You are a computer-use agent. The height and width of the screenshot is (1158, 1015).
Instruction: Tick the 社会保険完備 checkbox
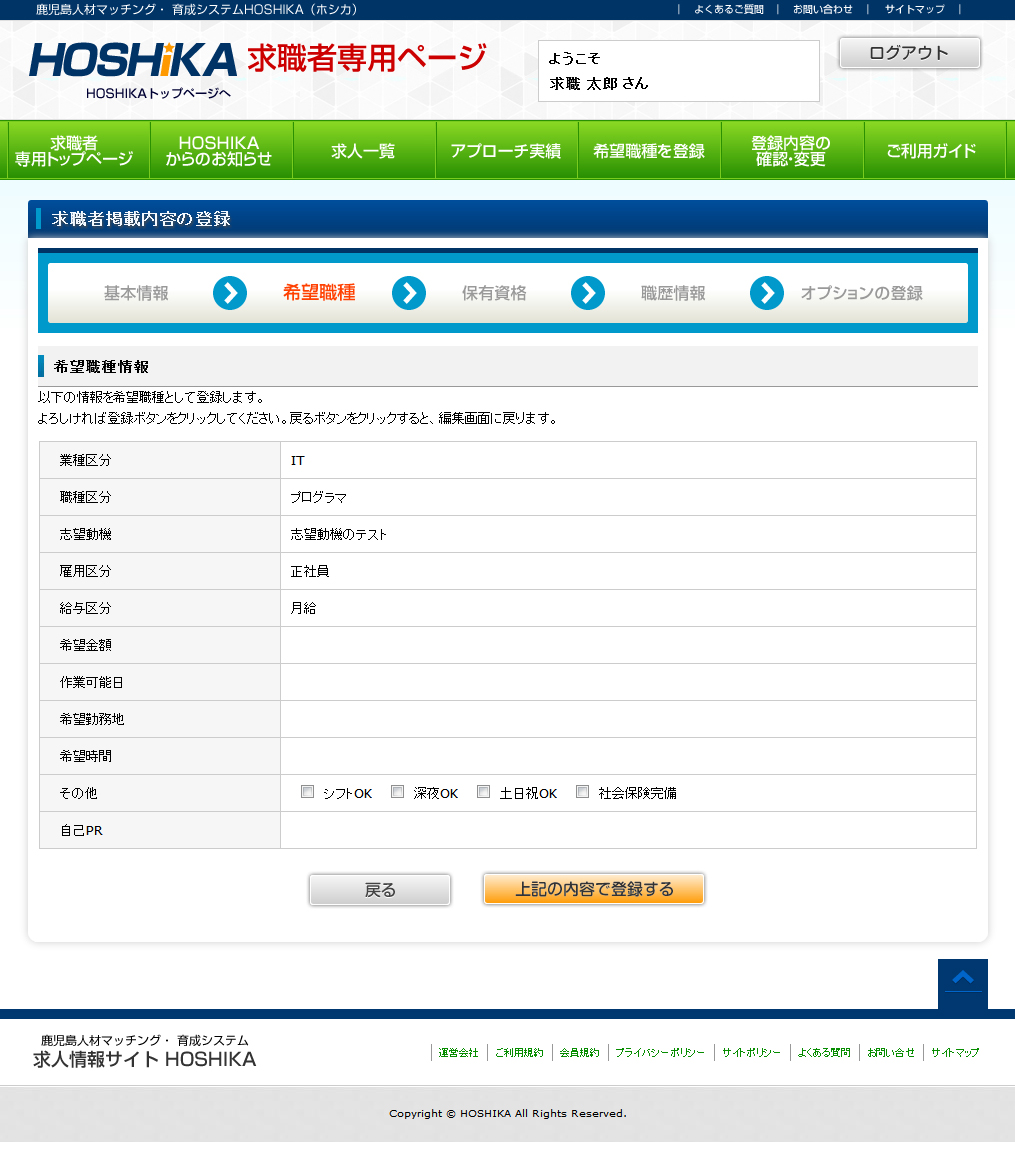[x=582, y=792]
